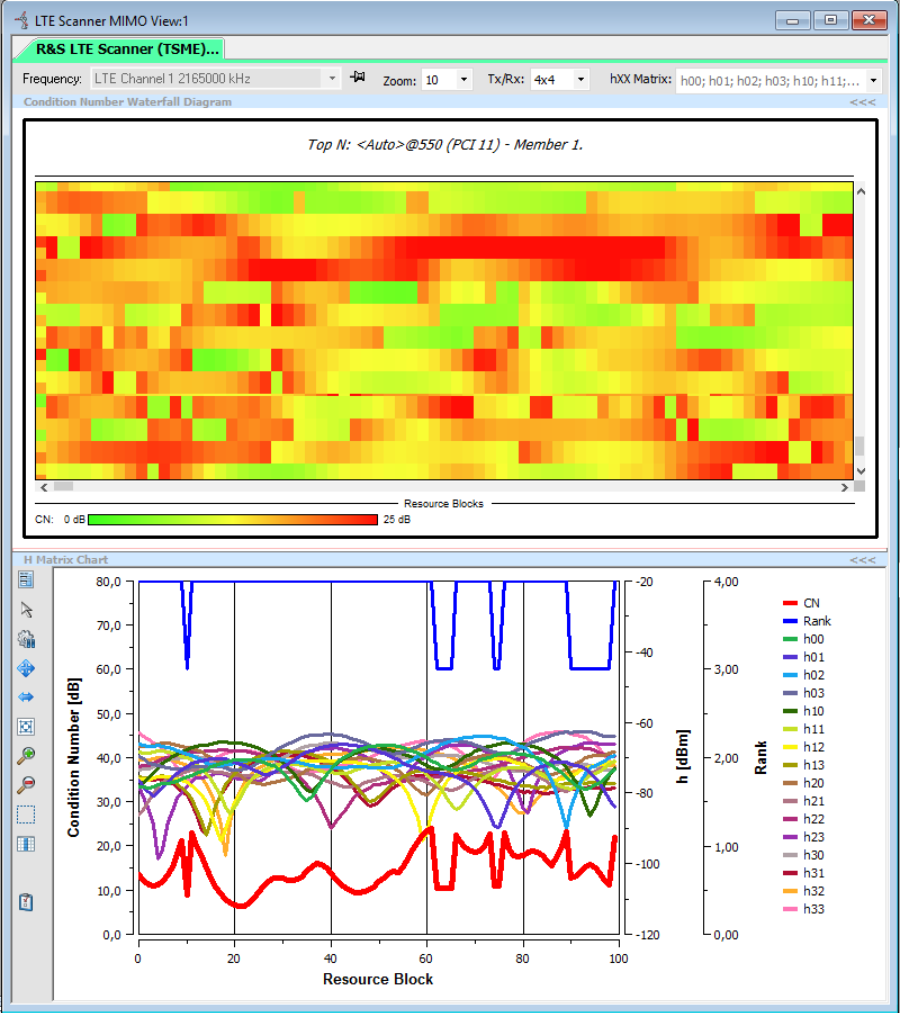Click the chart settings gear icon
Image resolution: width=900 pixels, height=1013 pixels.
25,638
